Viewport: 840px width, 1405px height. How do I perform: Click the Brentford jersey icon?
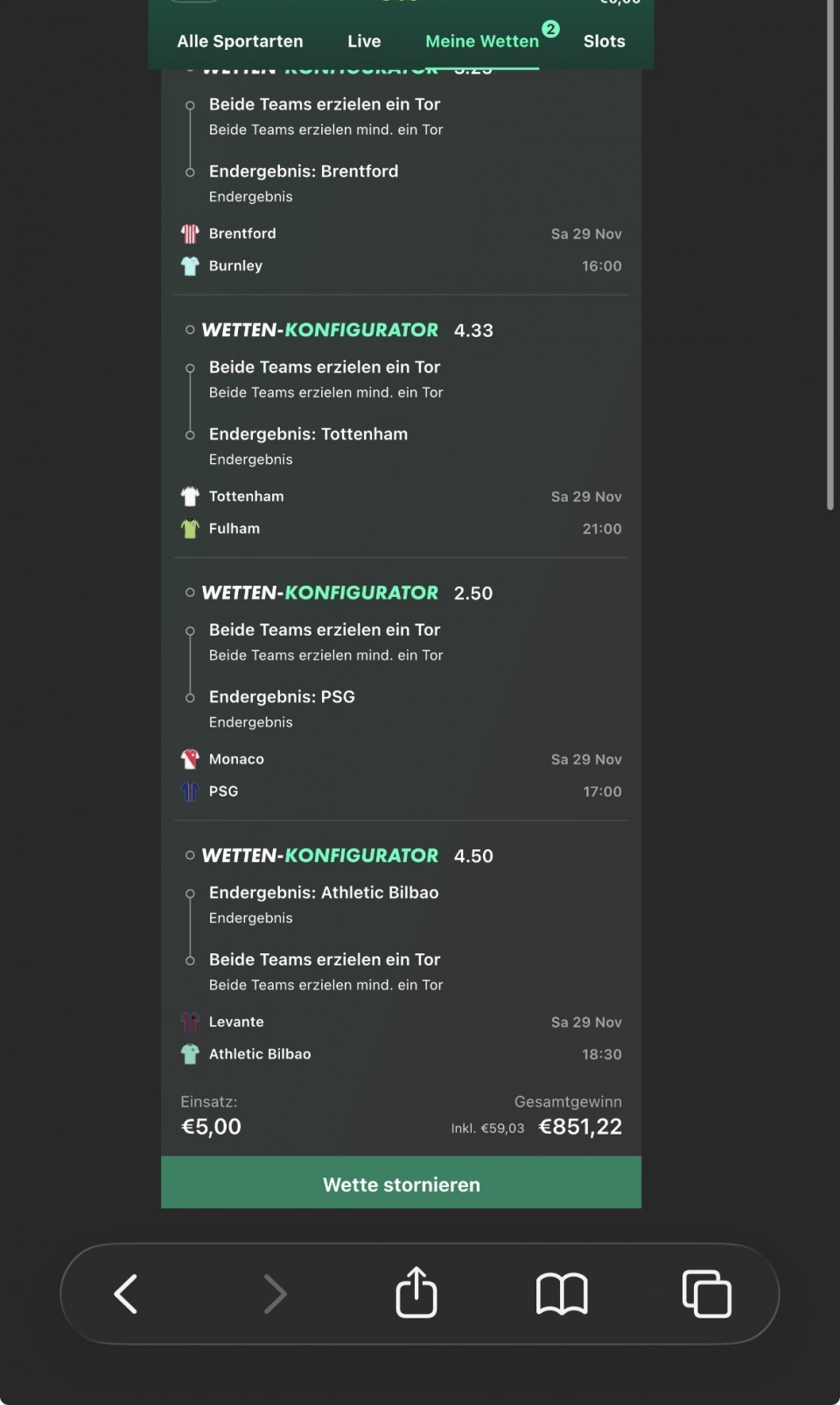coord(190,234)
